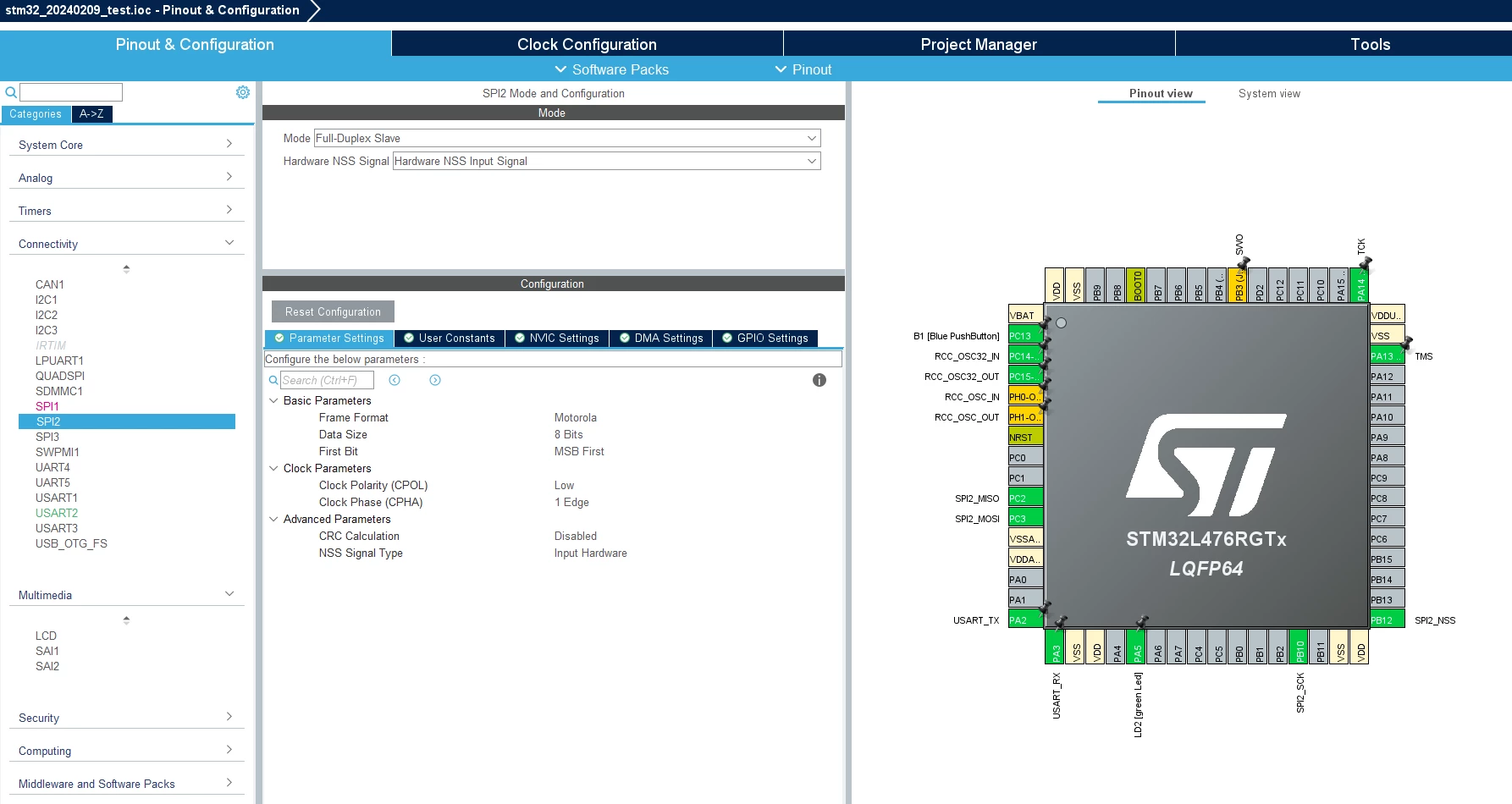Select the Pinout view toggle

tap(1161, 93)
